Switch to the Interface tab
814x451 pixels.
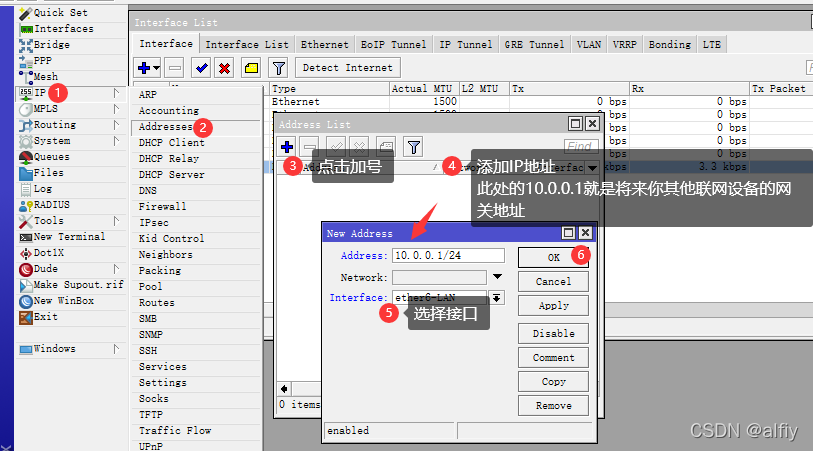pos(166,44)
